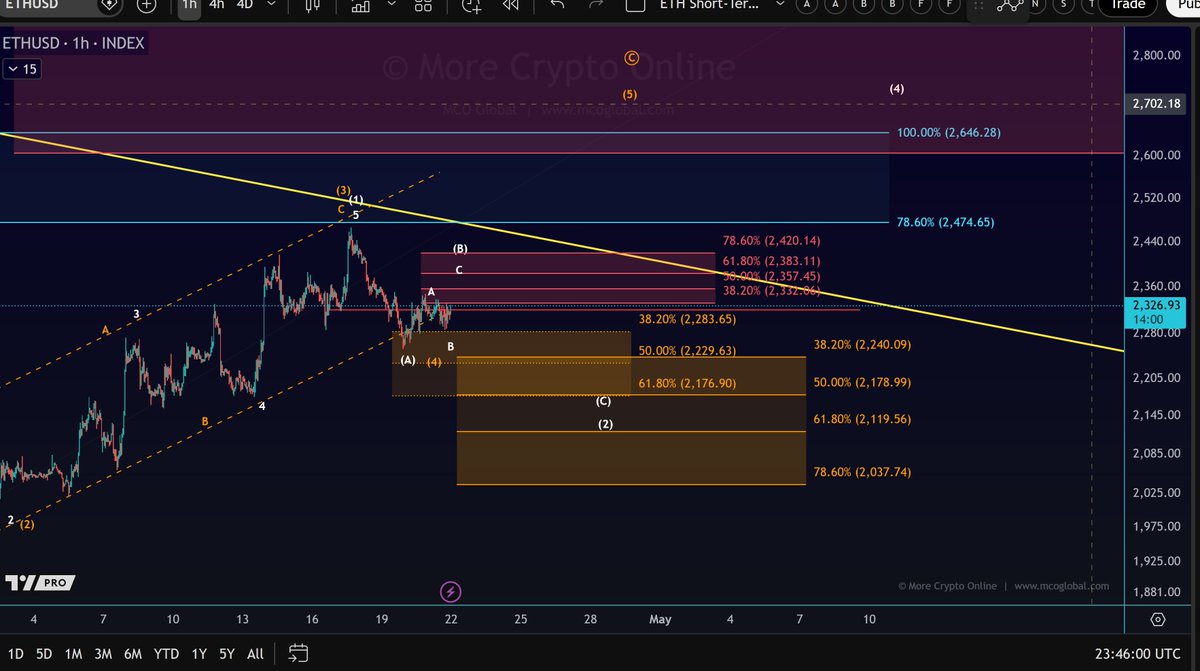The height and width of the screenshot is (671, 1200).
Task: Open chart settings gear on price axis
Action: click(1157, 620)
